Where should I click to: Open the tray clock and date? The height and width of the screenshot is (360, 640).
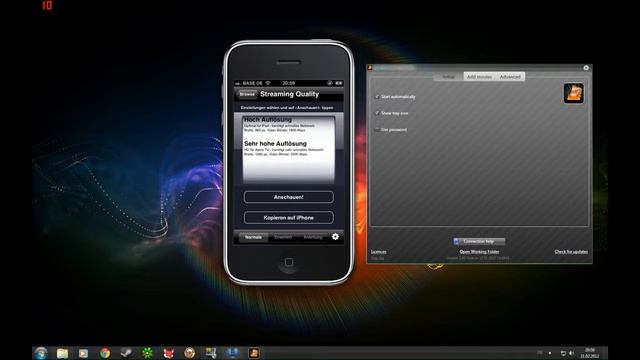590,353
